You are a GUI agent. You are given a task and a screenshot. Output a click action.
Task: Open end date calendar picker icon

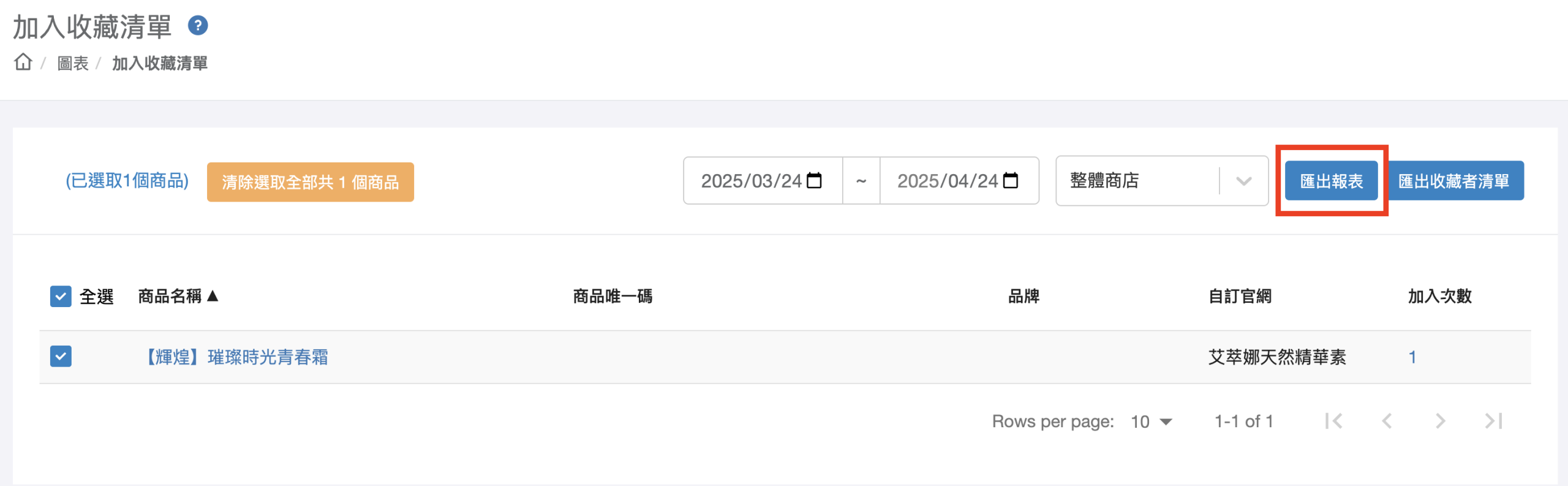point(1011,181)
